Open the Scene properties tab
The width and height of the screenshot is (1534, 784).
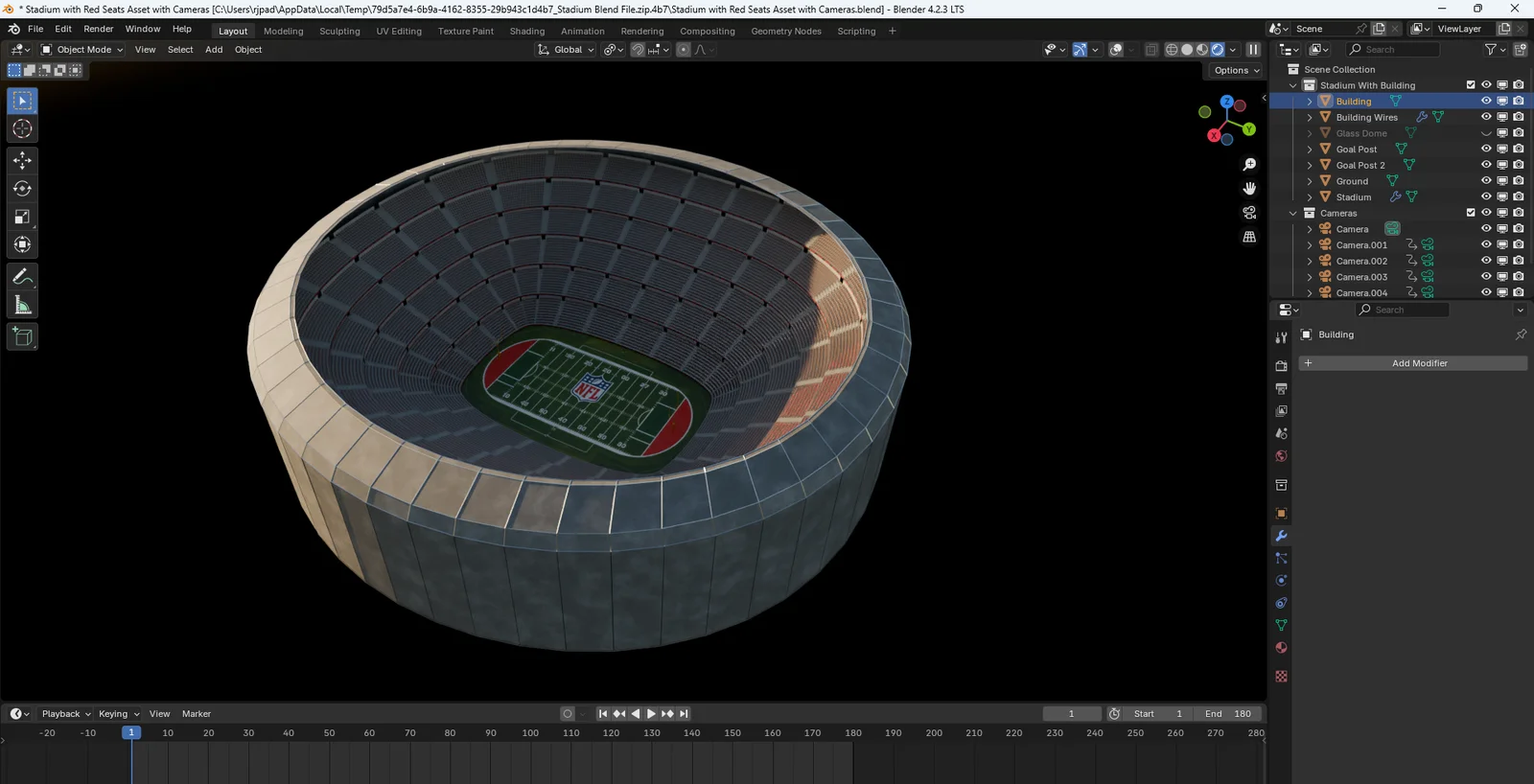click(x=1281, y=433)
